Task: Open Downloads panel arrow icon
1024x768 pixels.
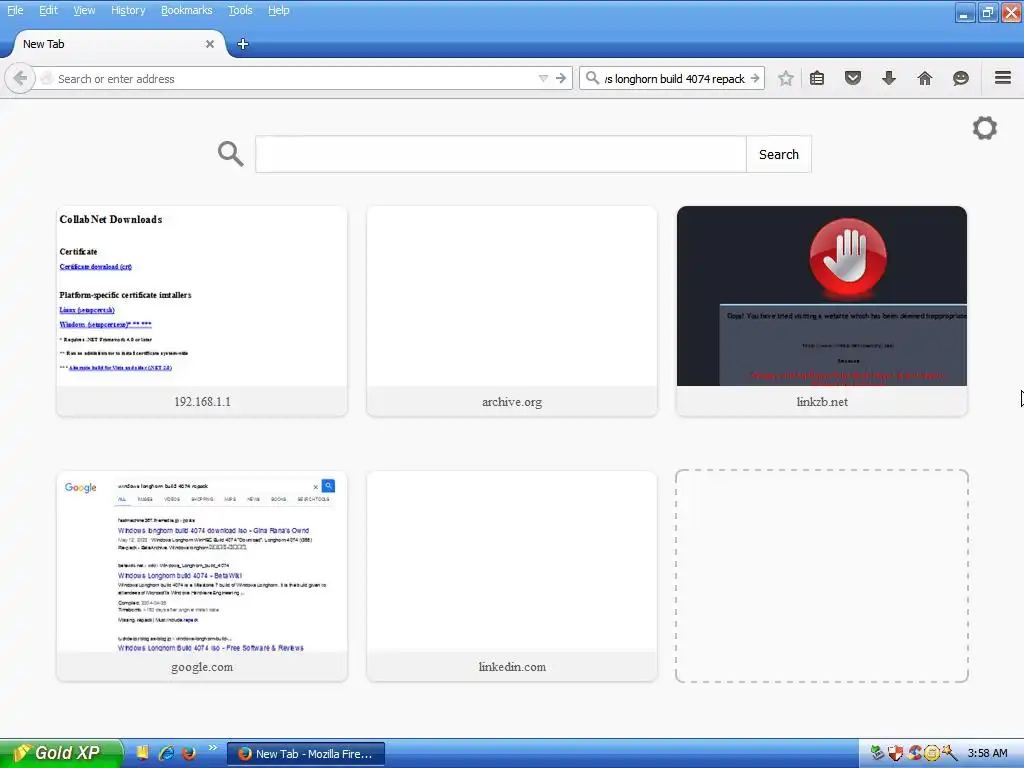Action: click(889, 78)
